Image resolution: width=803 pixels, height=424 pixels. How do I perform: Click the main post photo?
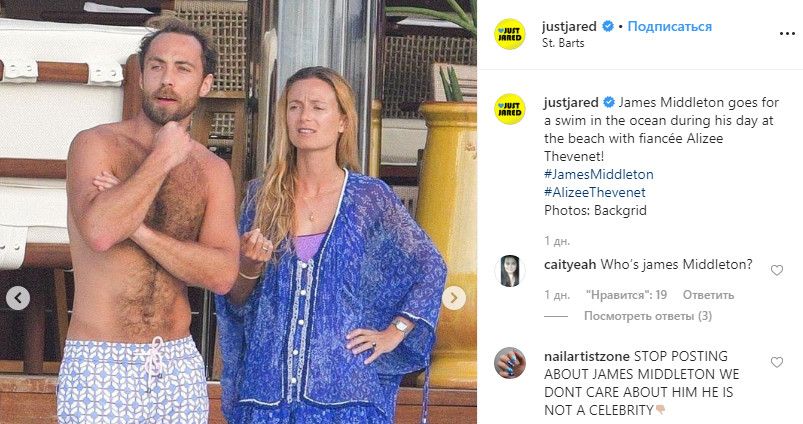[x=238, y=212]
